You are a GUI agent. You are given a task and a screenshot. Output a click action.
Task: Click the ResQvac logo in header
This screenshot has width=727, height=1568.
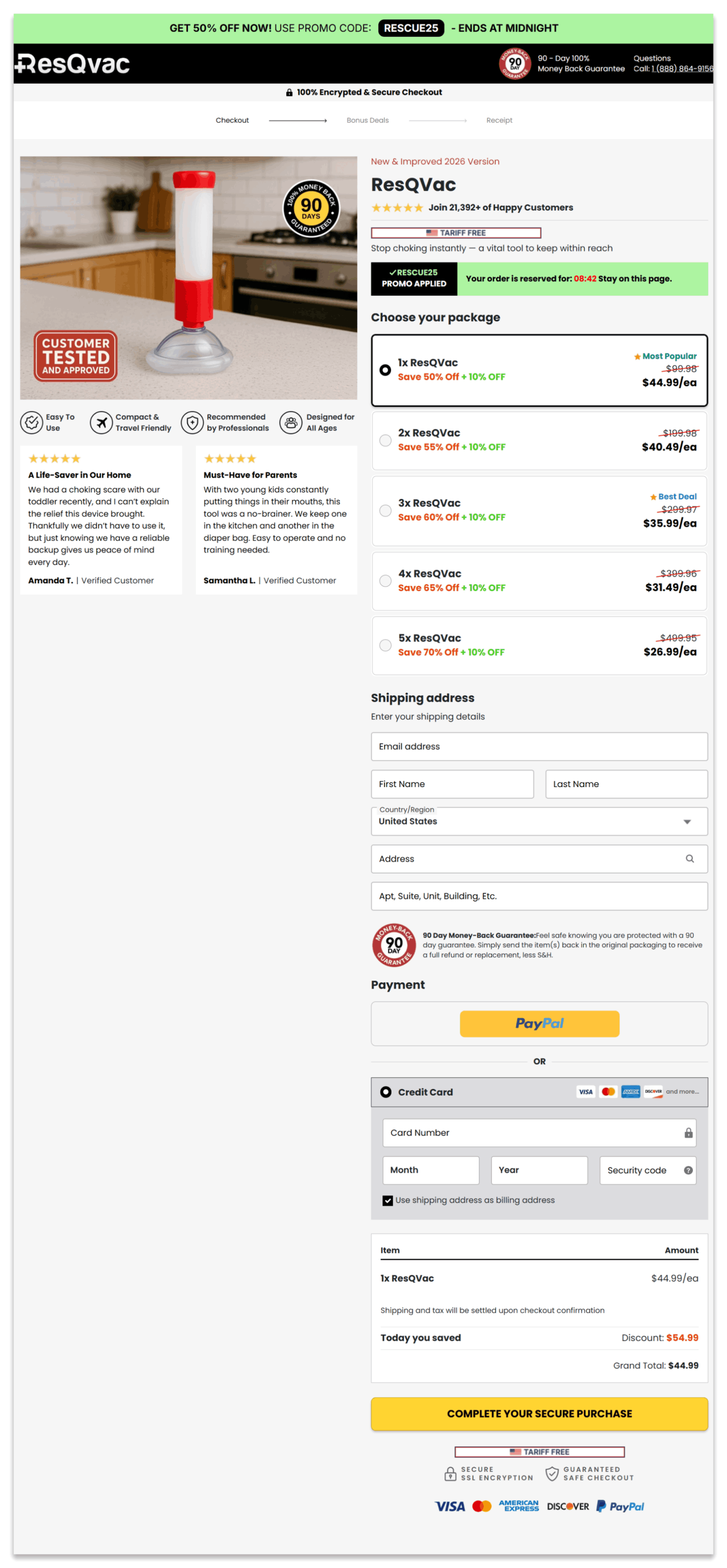72,63
